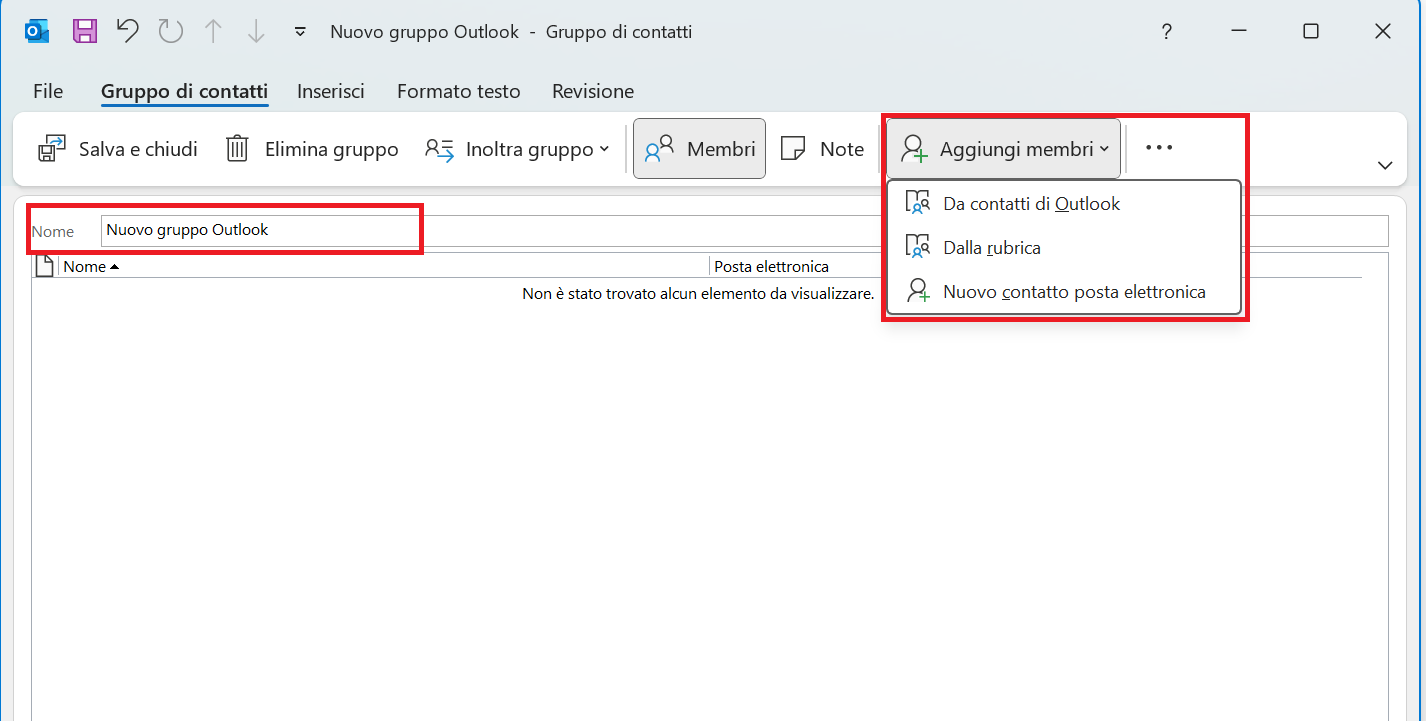1426x721 pixels.
Task: Sort by Posta elettronica column header
Action: (x=1036, y=267)
